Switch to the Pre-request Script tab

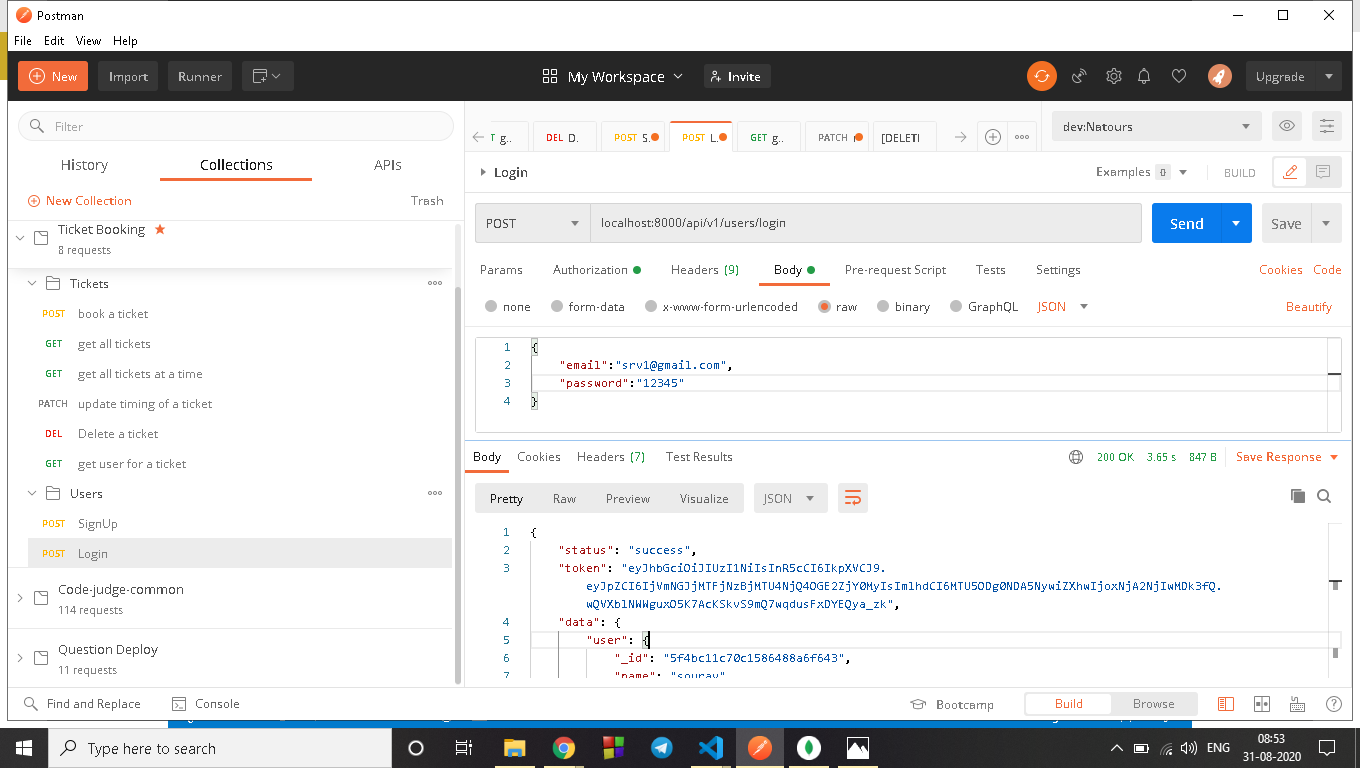[x=895, y=270]
